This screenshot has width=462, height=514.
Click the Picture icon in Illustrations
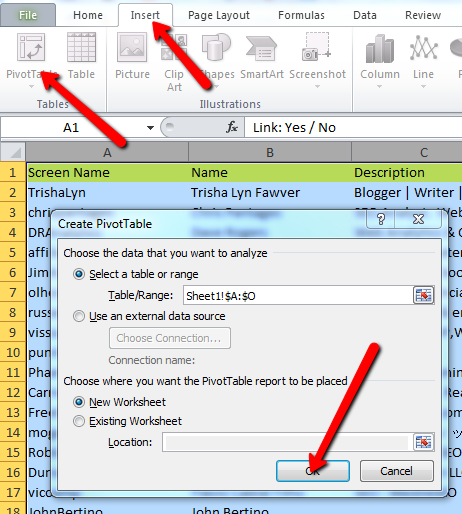click(x=132, y=47)
